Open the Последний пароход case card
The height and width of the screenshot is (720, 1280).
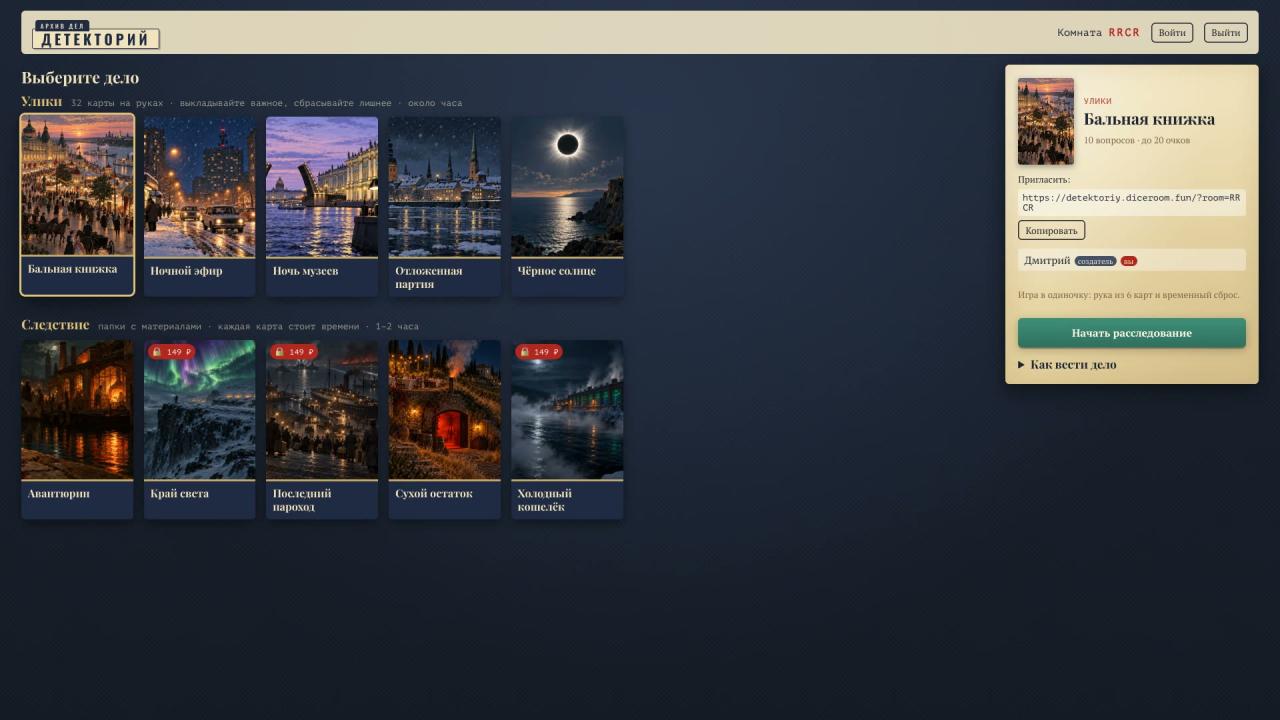322,429
